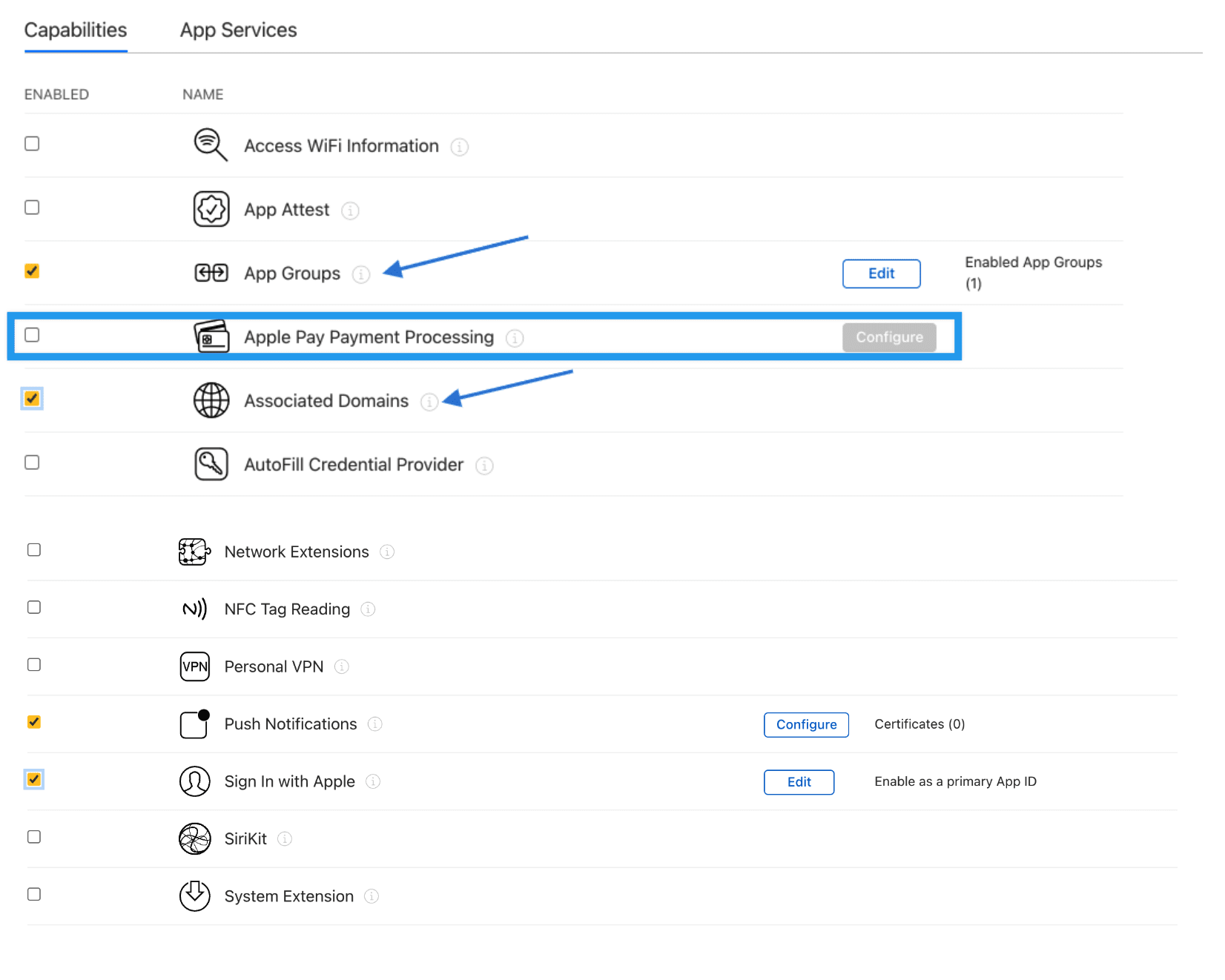Switch to the App Services tab
Screen dimensions: 1225x980
click(x=238, y=30)
